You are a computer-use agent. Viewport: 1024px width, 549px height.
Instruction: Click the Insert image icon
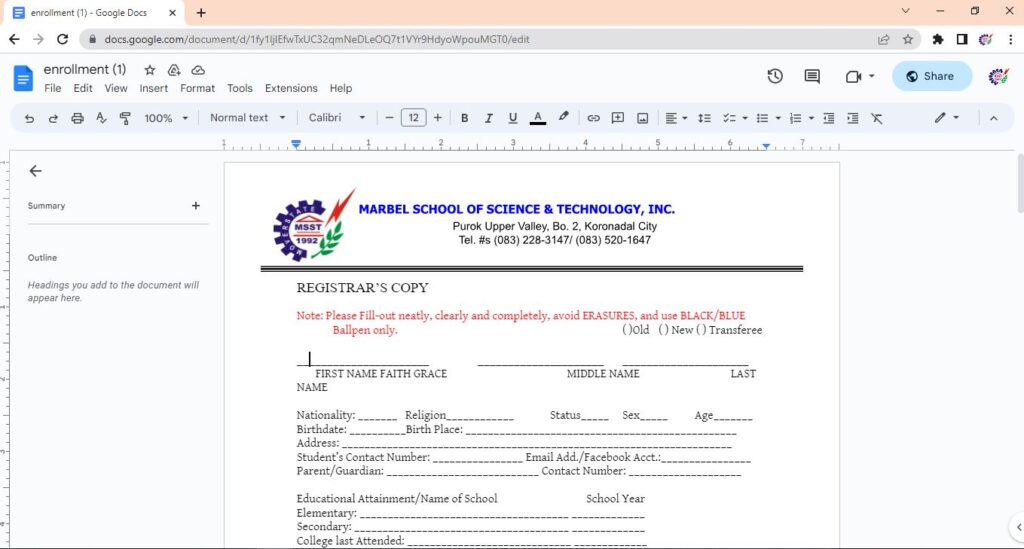642,118
